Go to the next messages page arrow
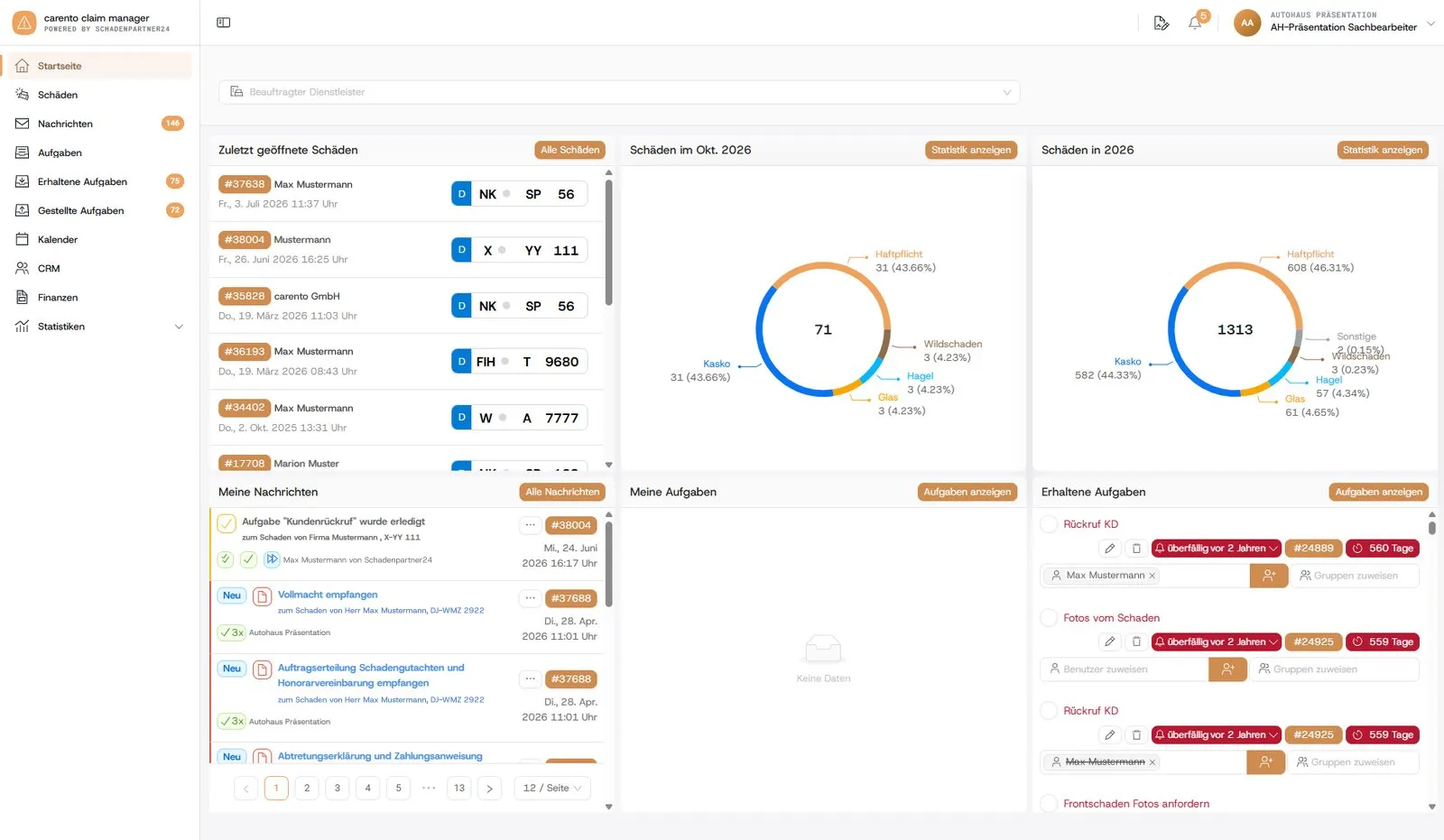The image size is (1444, 840). click(x=489, y=788)
